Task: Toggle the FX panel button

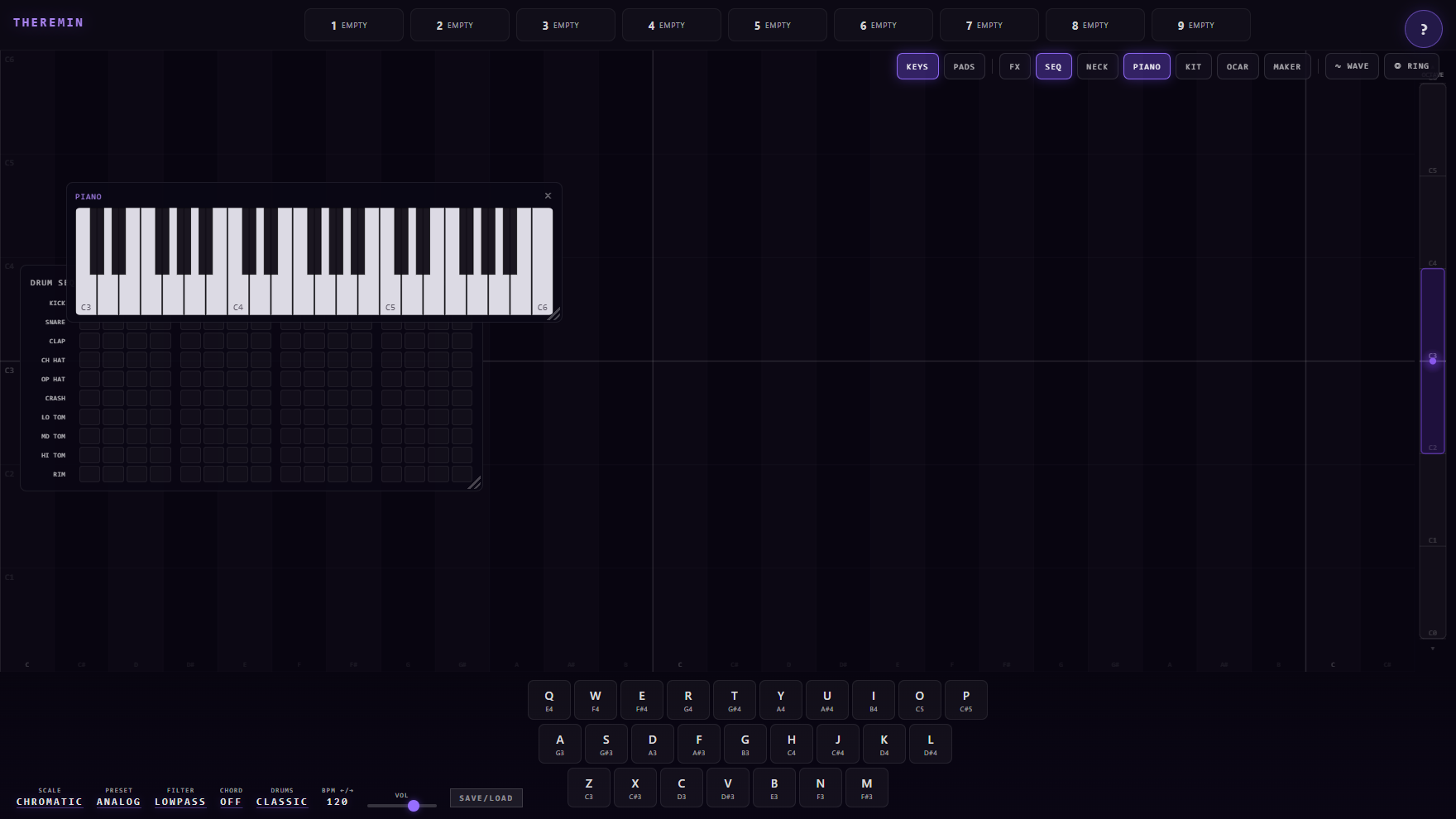Action: [1015, 66]
